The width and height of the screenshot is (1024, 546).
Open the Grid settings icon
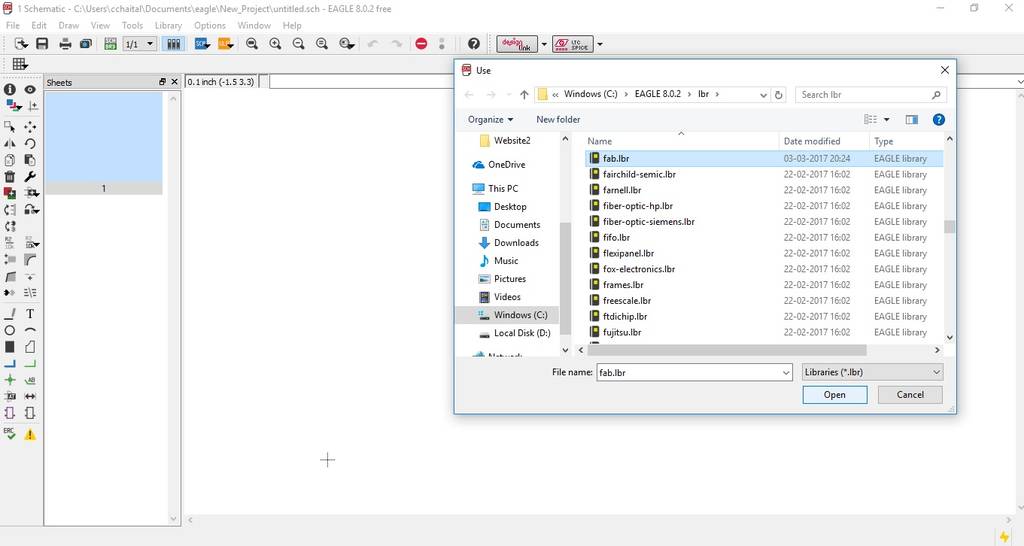coord(20,64)
